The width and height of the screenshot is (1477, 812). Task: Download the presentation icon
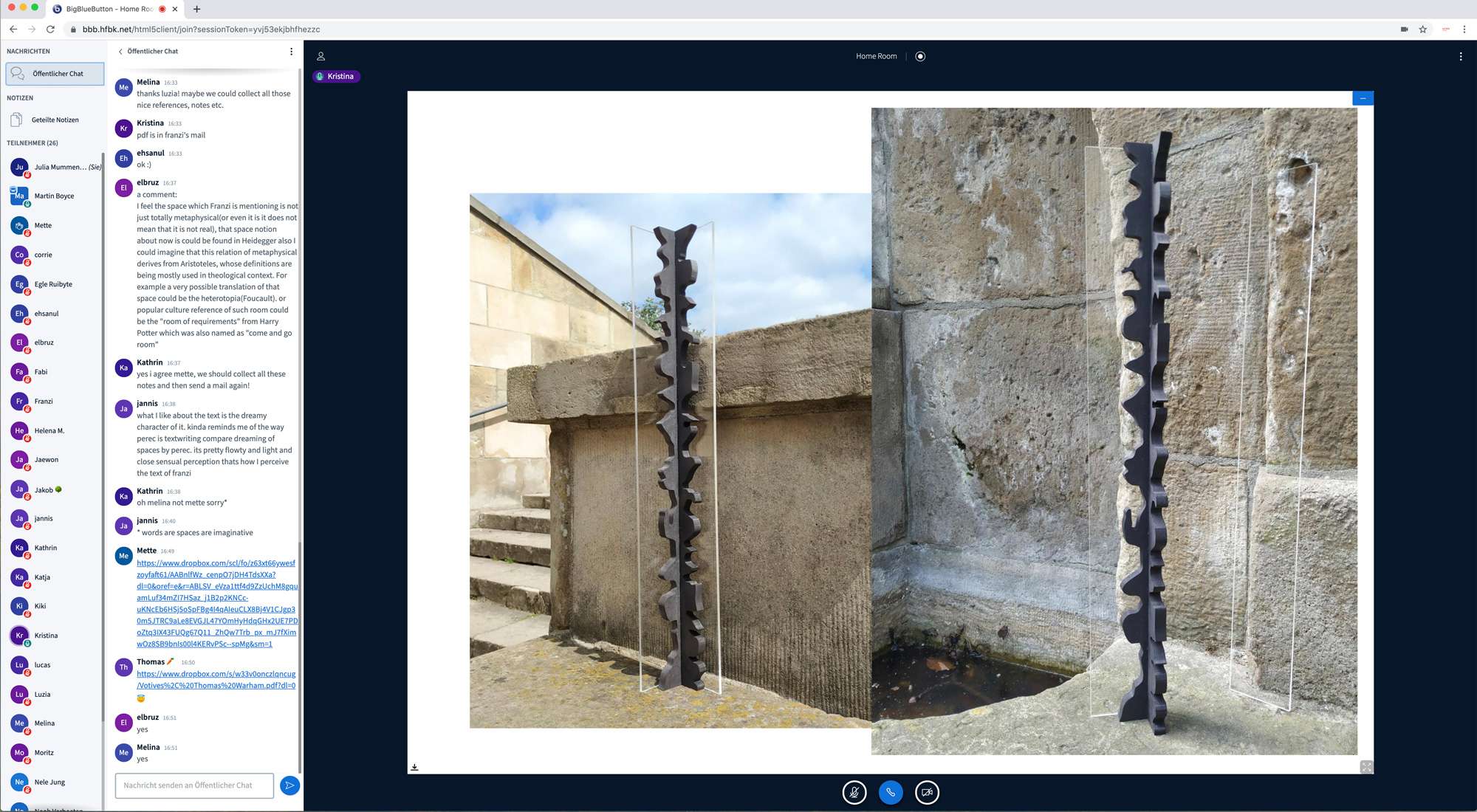(x=414, y=767)
